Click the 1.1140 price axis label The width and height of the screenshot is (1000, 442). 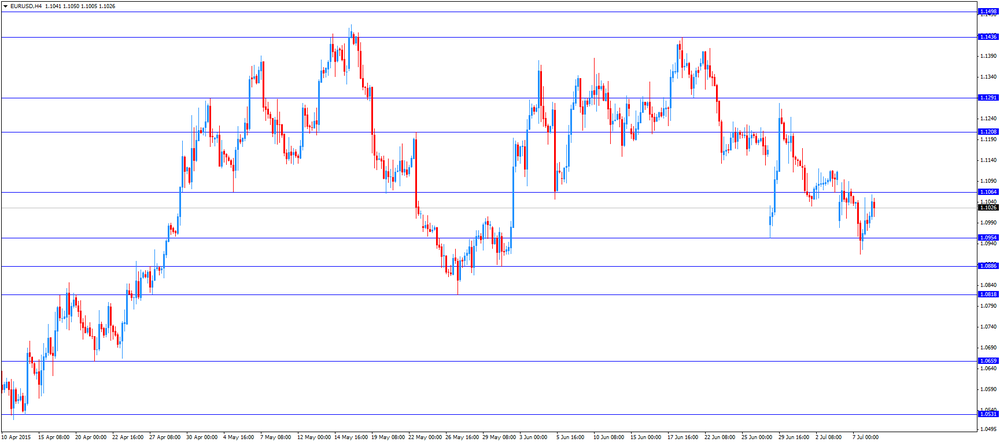click(990, 159)
